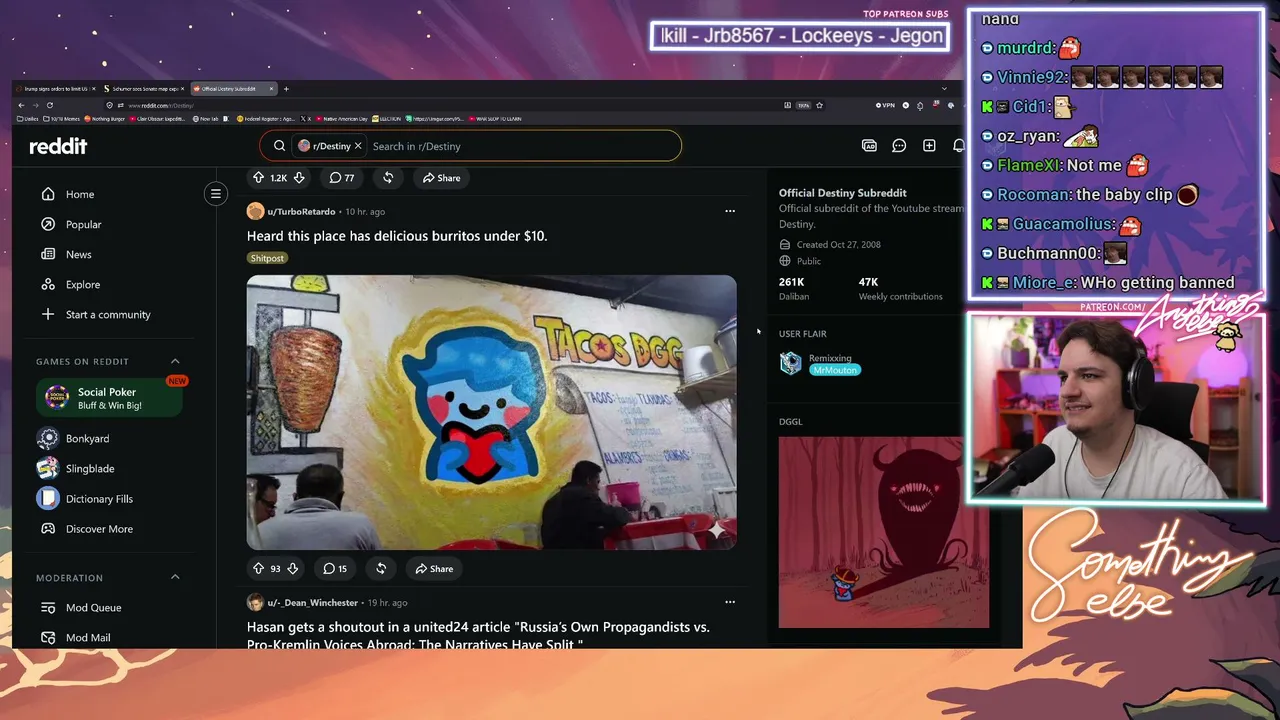Collapse the Games on Reddit section

tap(175, 361)
